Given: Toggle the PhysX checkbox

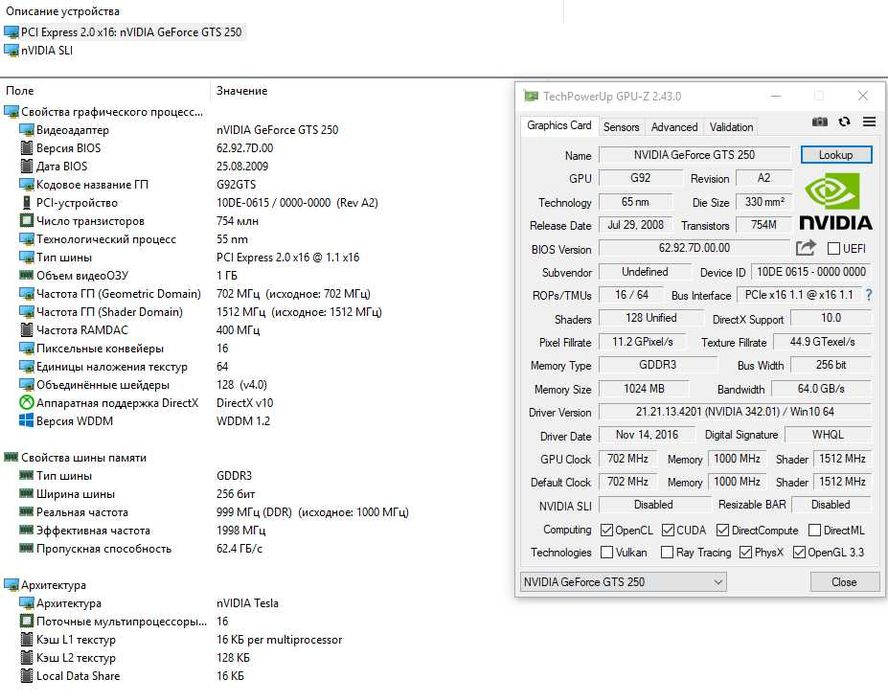Looking at the screenshot, I should pos(745,552).
